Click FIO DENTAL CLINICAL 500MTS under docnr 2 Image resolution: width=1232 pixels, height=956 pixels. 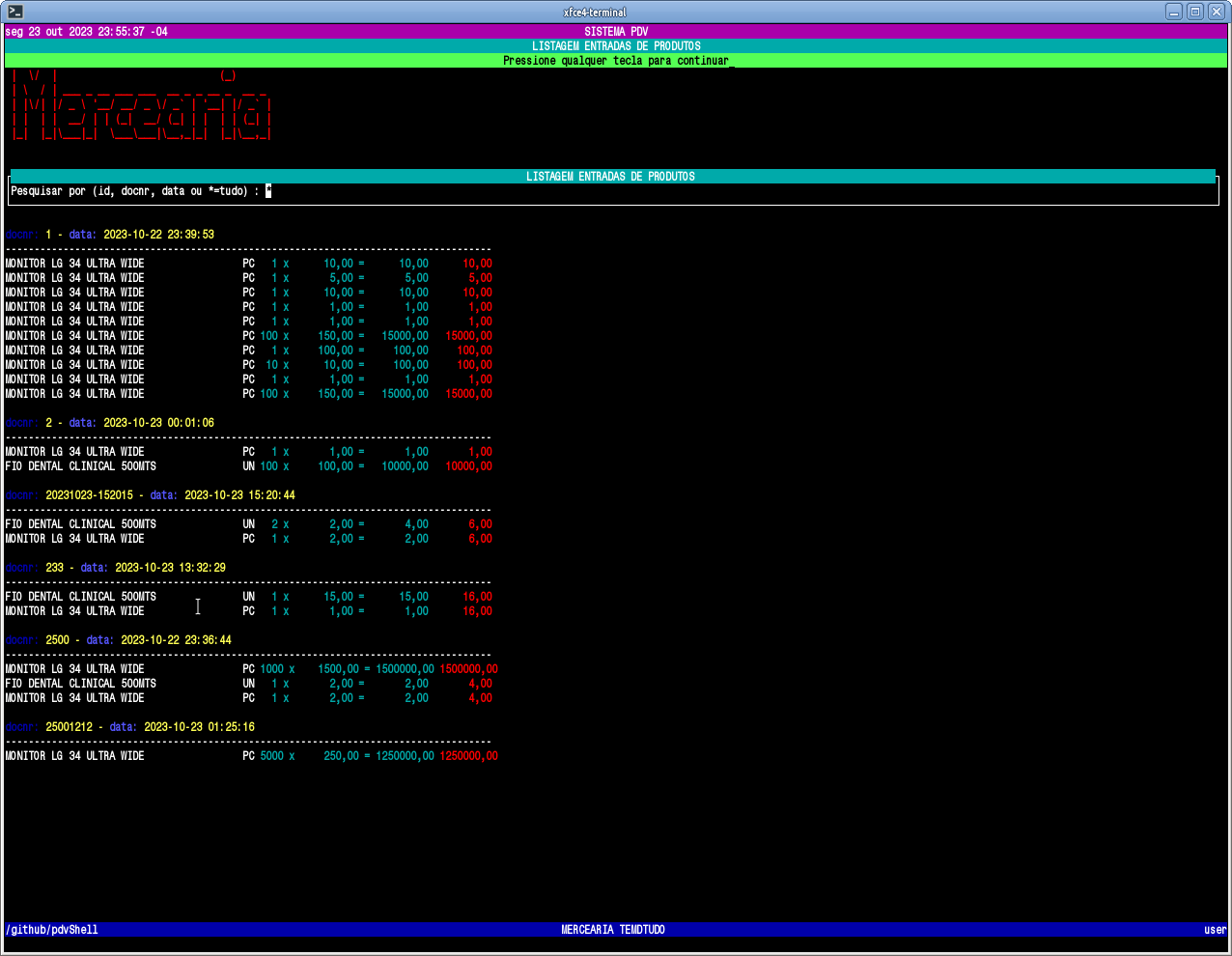click(81, 466)
